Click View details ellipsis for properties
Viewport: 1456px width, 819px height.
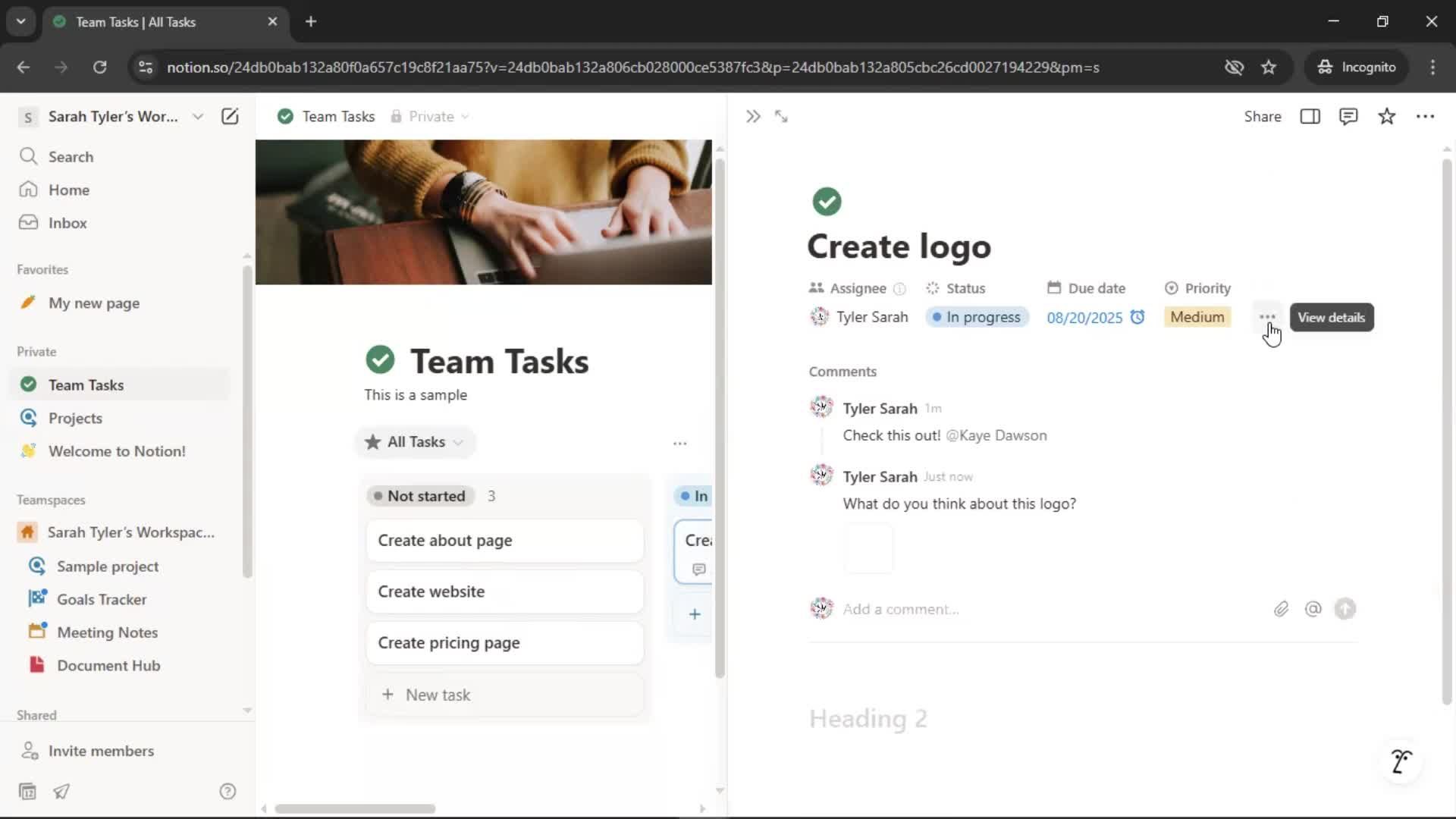click(x=1267, y=317)
